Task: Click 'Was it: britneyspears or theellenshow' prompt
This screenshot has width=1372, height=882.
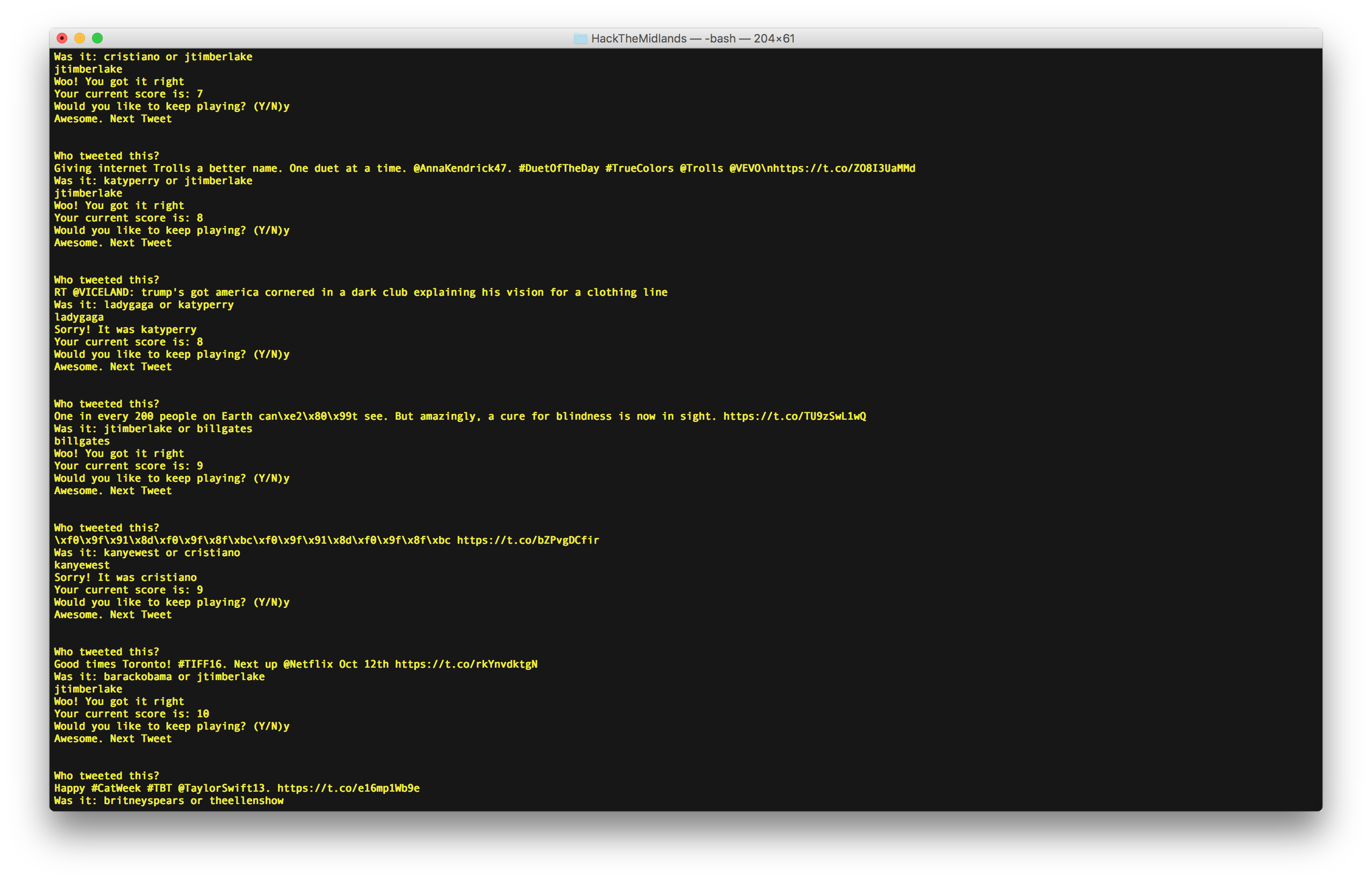Action: pos(169,801)
